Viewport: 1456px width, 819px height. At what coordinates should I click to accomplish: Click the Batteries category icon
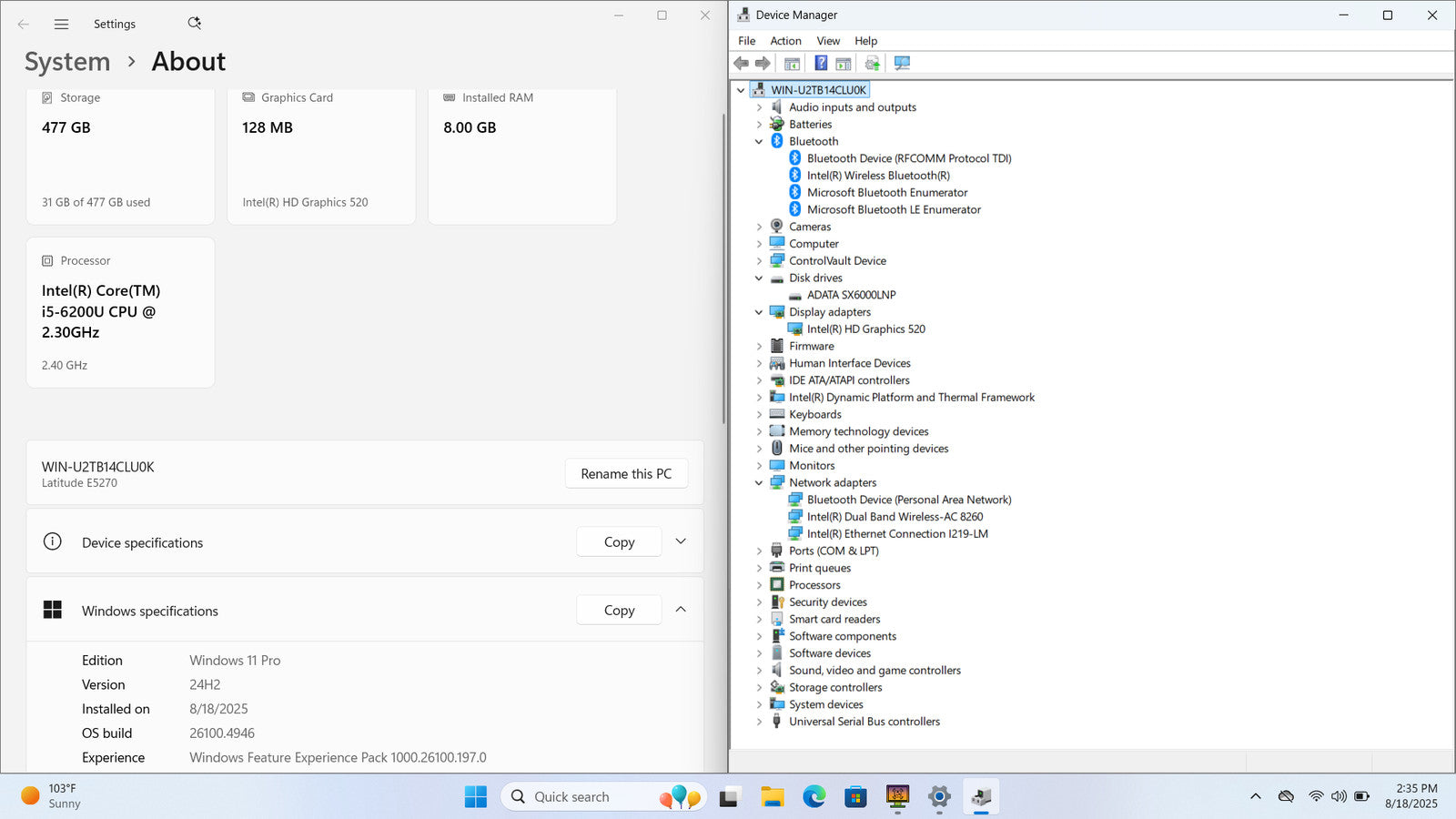(777, 124)
